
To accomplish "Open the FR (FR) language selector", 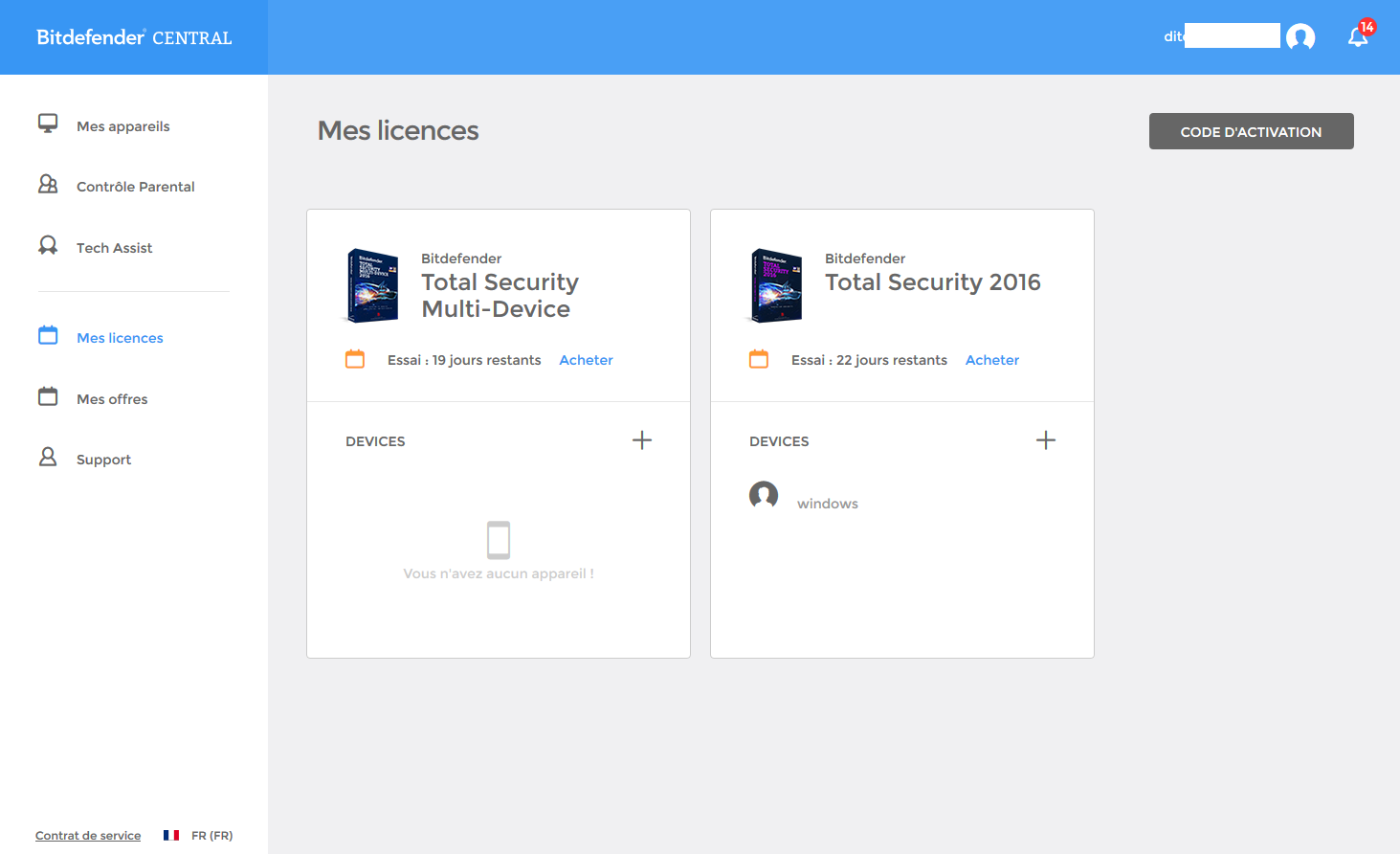I will 211,836.
